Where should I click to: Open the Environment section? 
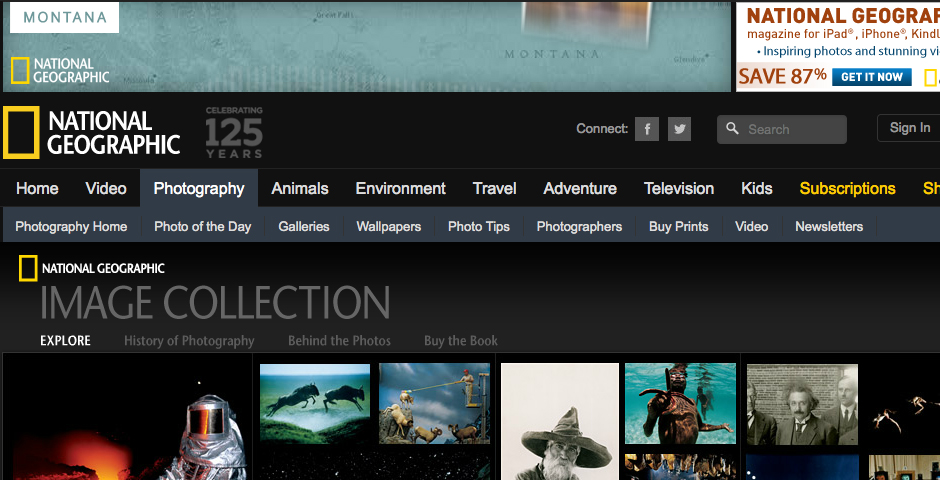400,188
